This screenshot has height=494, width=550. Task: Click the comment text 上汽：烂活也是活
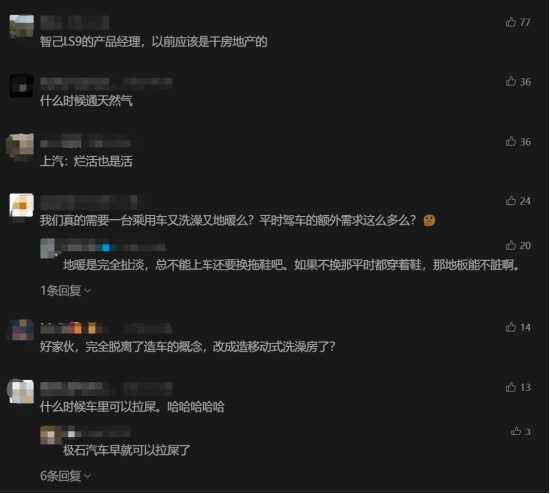pos(86,161)
